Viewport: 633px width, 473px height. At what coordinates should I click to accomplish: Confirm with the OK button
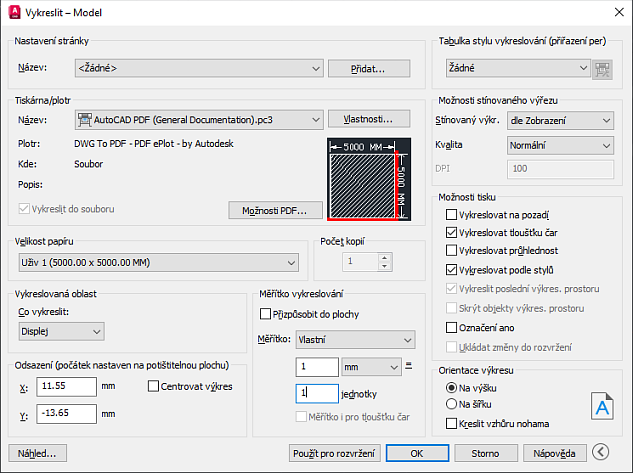click(417, 453)
